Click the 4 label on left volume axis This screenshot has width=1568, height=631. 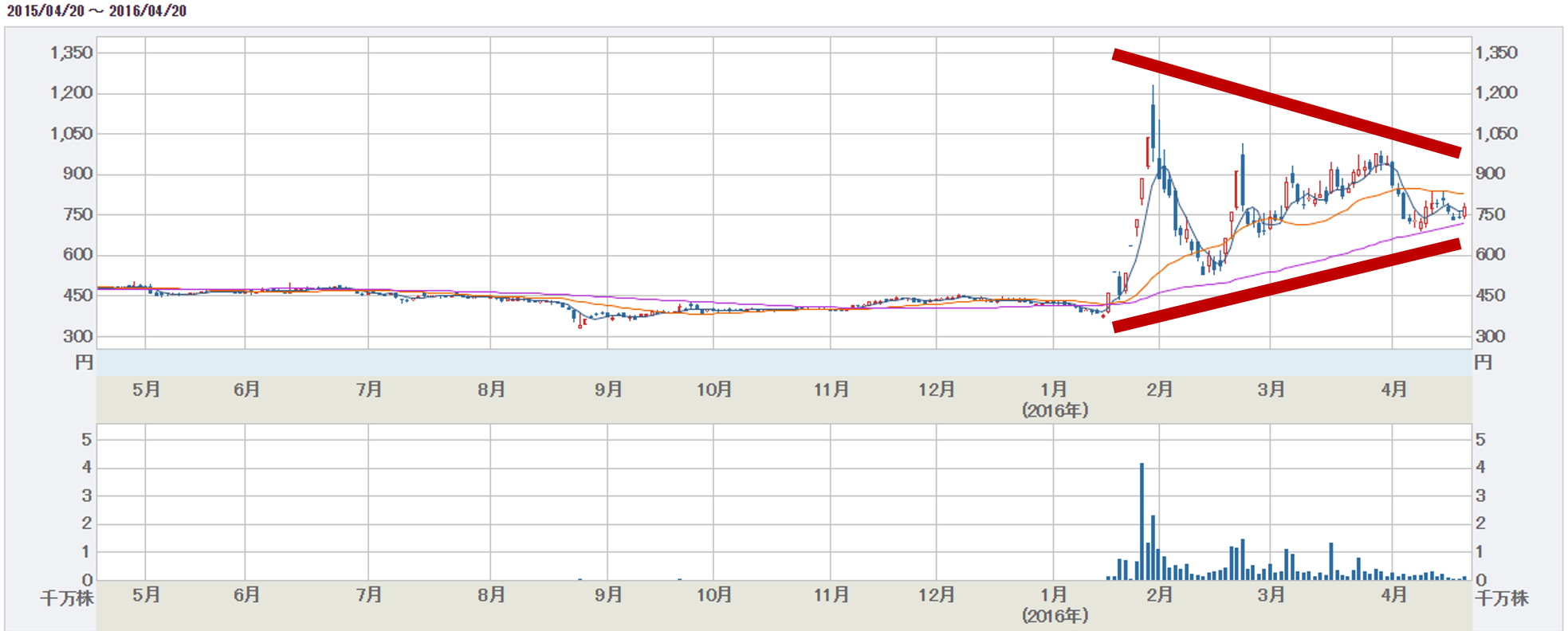click(87, 468)
